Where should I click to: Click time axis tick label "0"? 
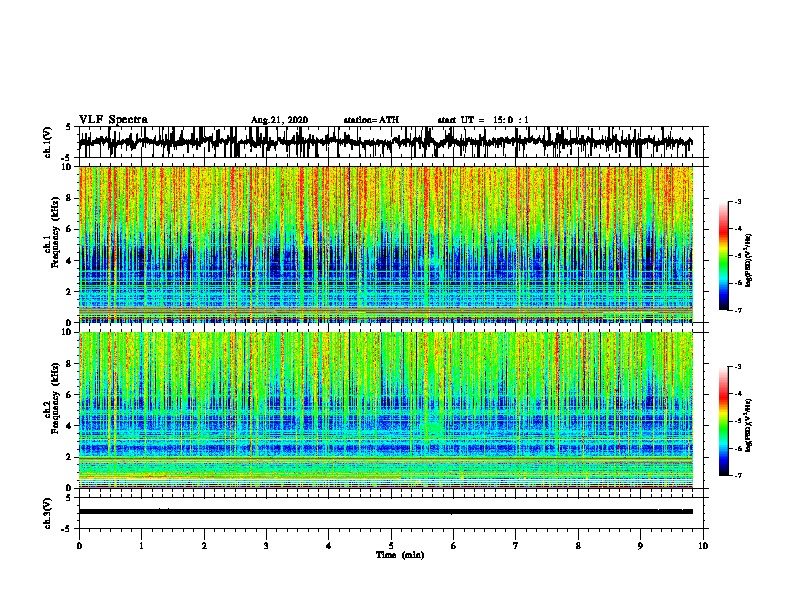(79, 545)
